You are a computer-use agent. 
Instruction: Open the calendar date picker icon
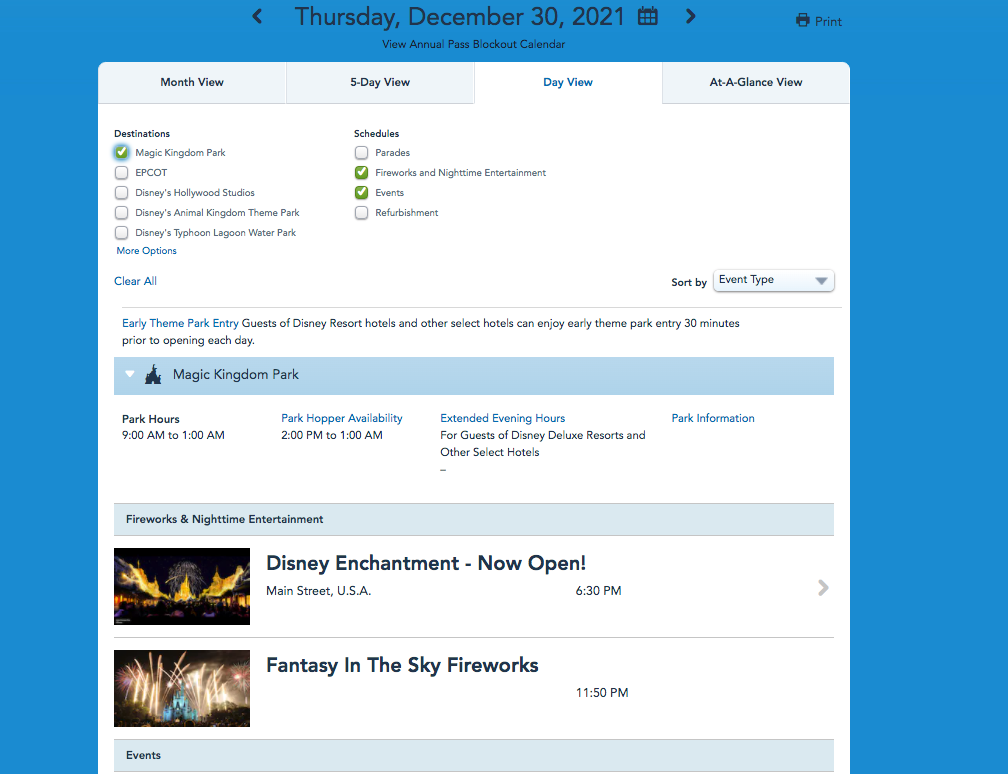pos(648,16)
